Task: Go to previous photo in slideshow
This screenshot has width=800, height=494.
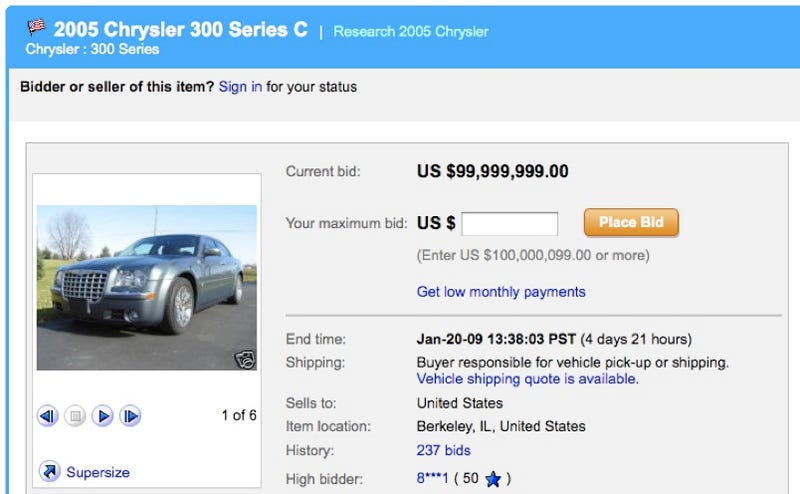Action: [x=47, y=416]
